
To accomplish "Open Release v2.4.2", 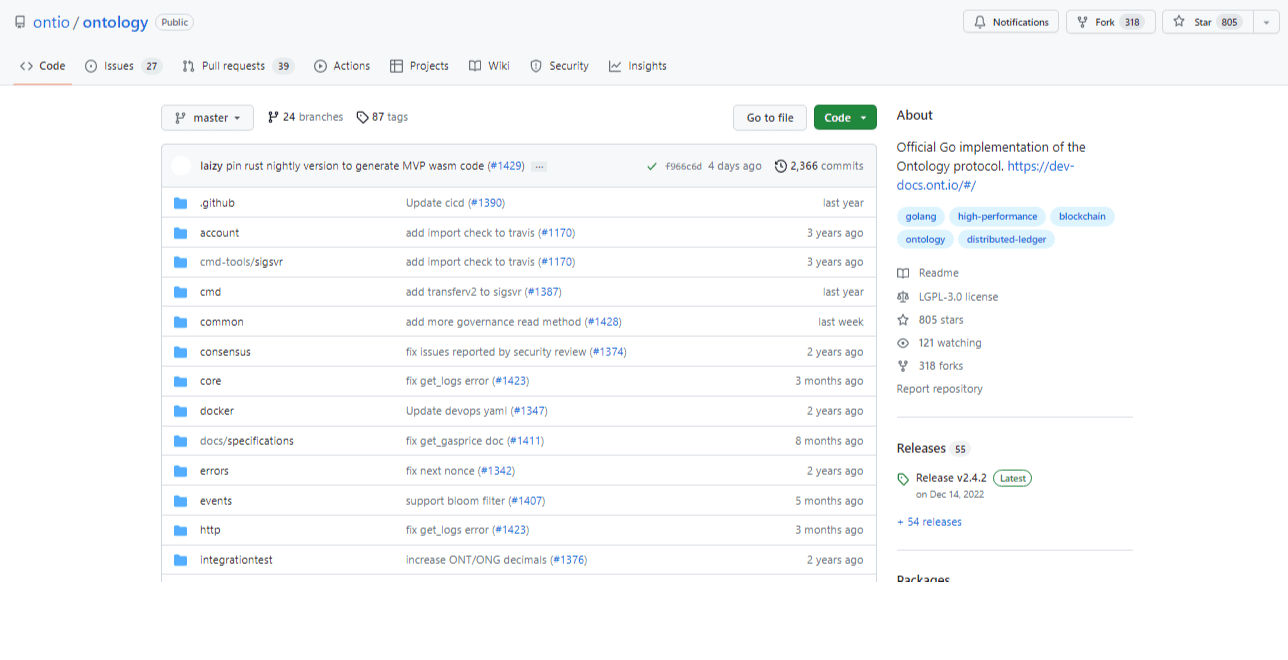I will [951, 478].
